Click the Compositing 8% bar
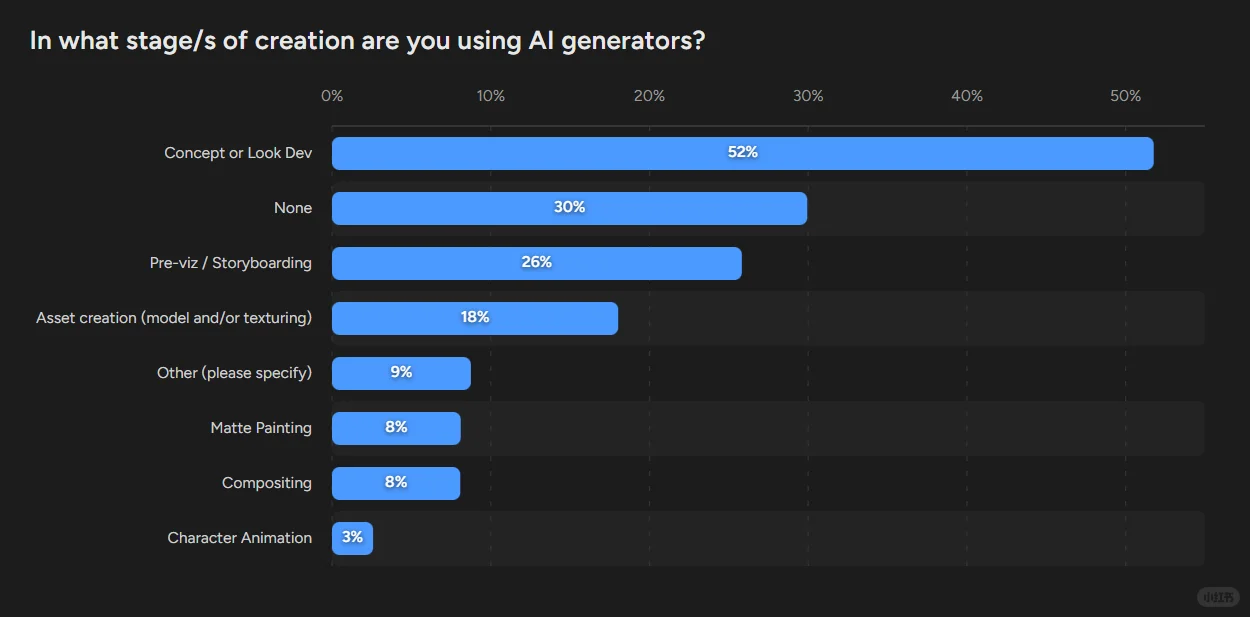 tap(396, 483)
